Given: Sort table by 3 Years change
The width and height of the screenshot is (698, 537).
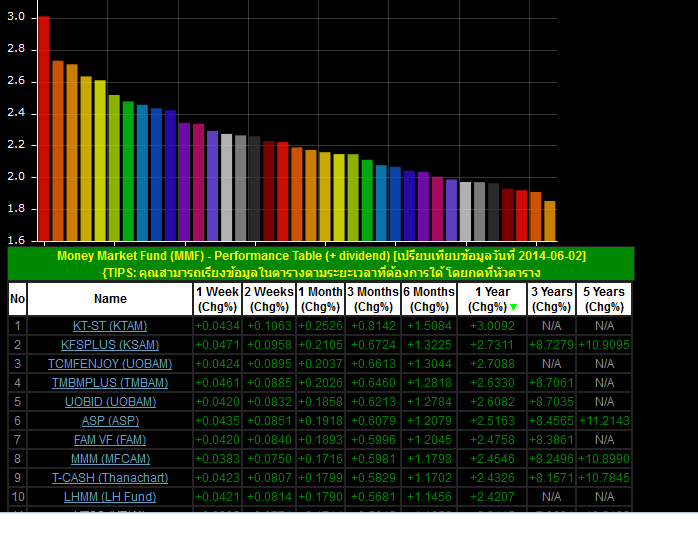Looking at the screenshot, I should pos(552,299).
